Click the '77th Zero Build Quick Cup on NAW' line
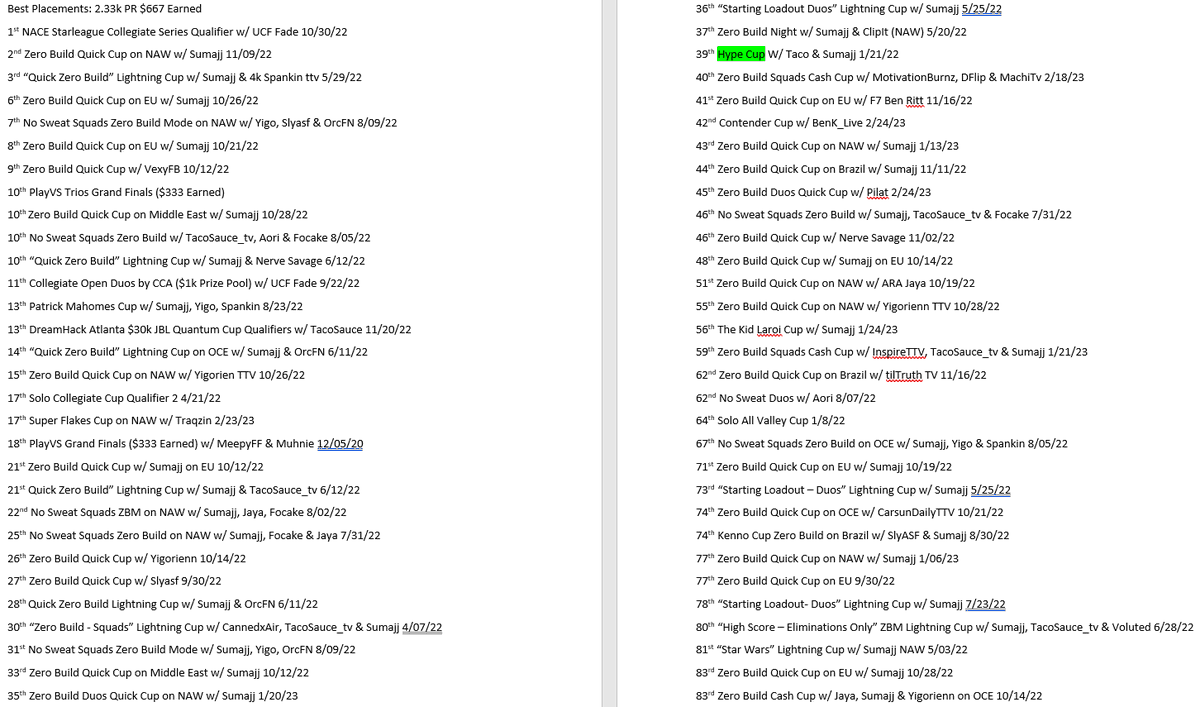 tap(827, 559)
